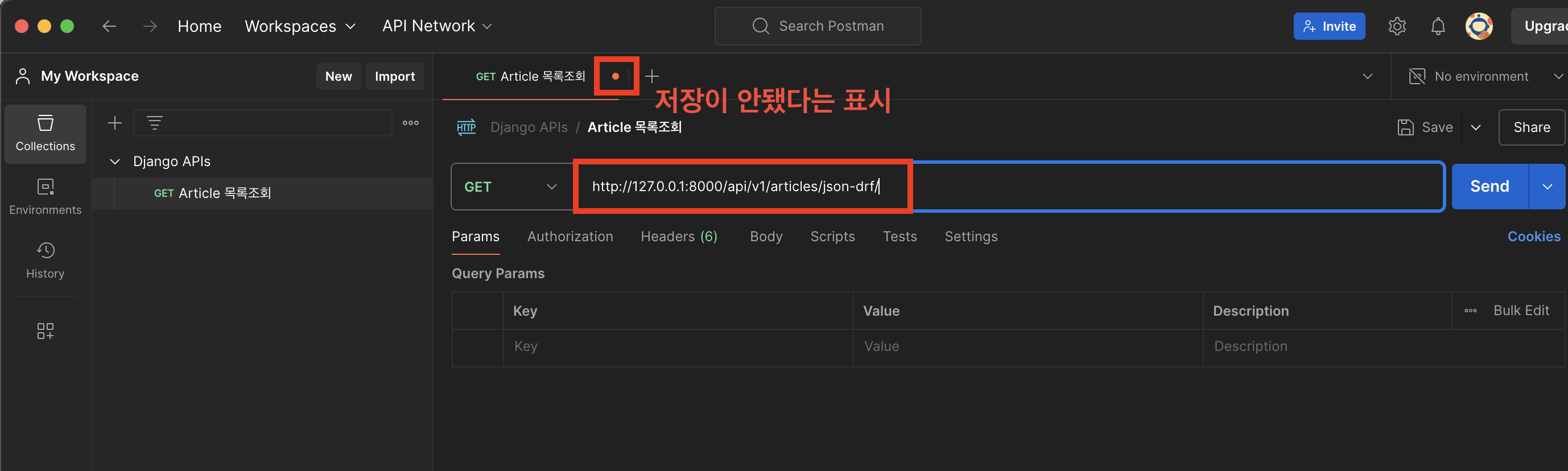Image resolution: width=1568 pixels, height=471 pixels.
Task: Click the Value input cell
Action: 1028,346
